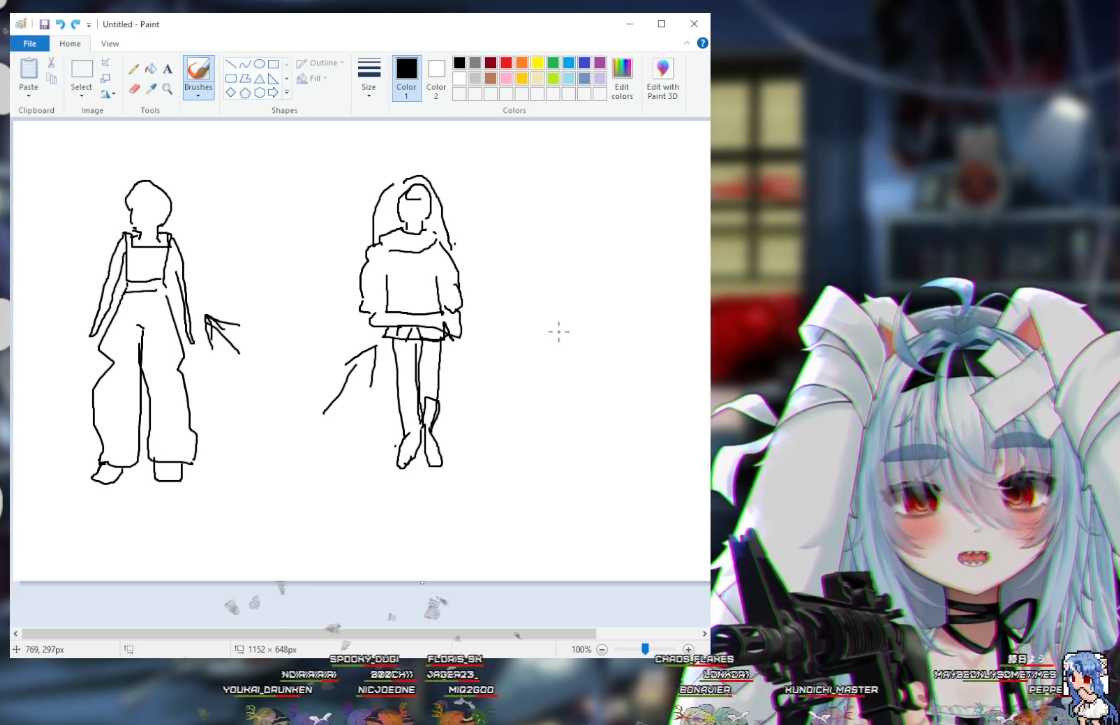Pick the Pentagon shape
The width and height of the screenshot is (1120, 725).
245,92
